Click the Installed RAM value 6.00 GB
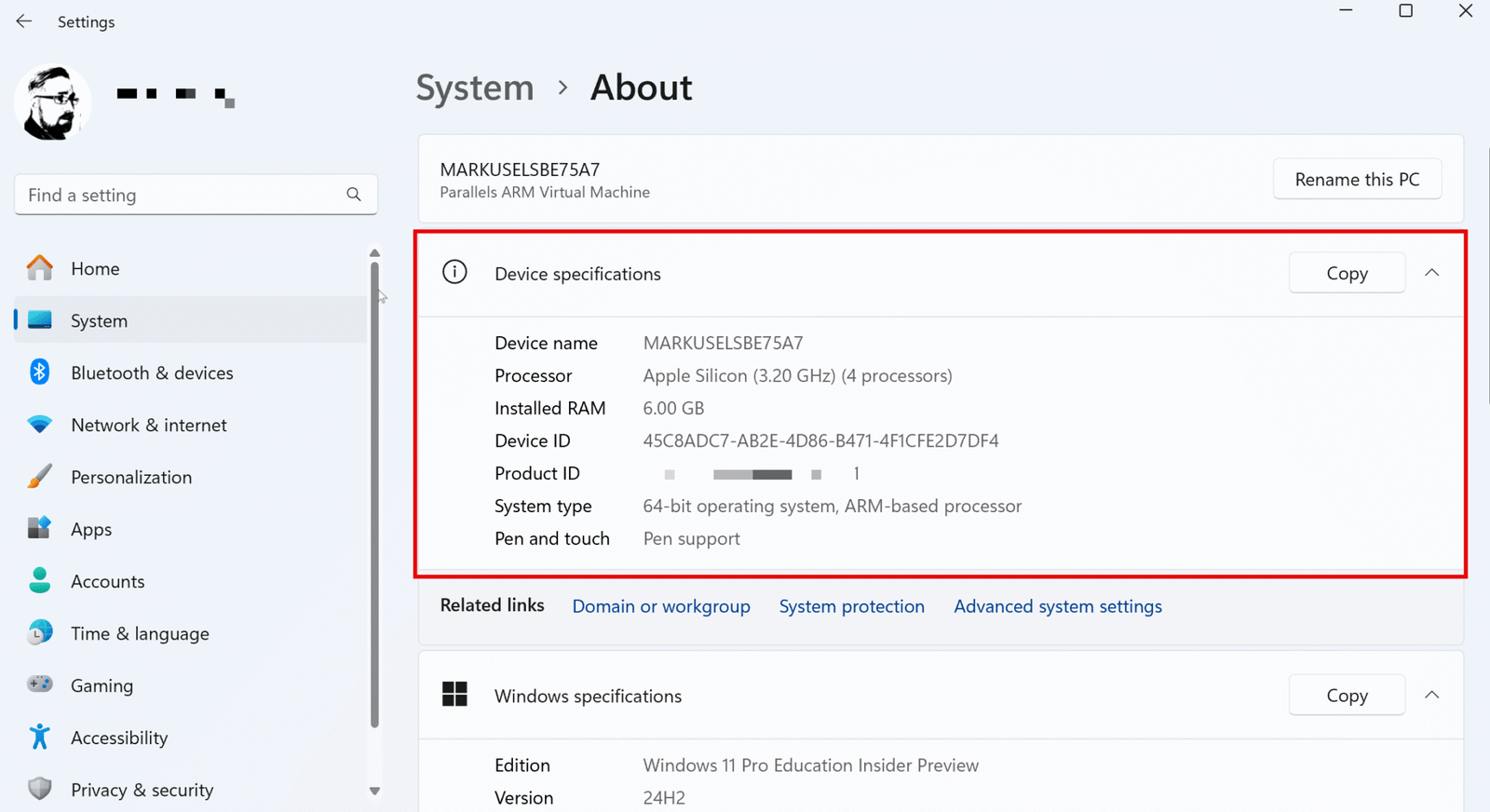The image size is (1490, 812). pos(673,408)
